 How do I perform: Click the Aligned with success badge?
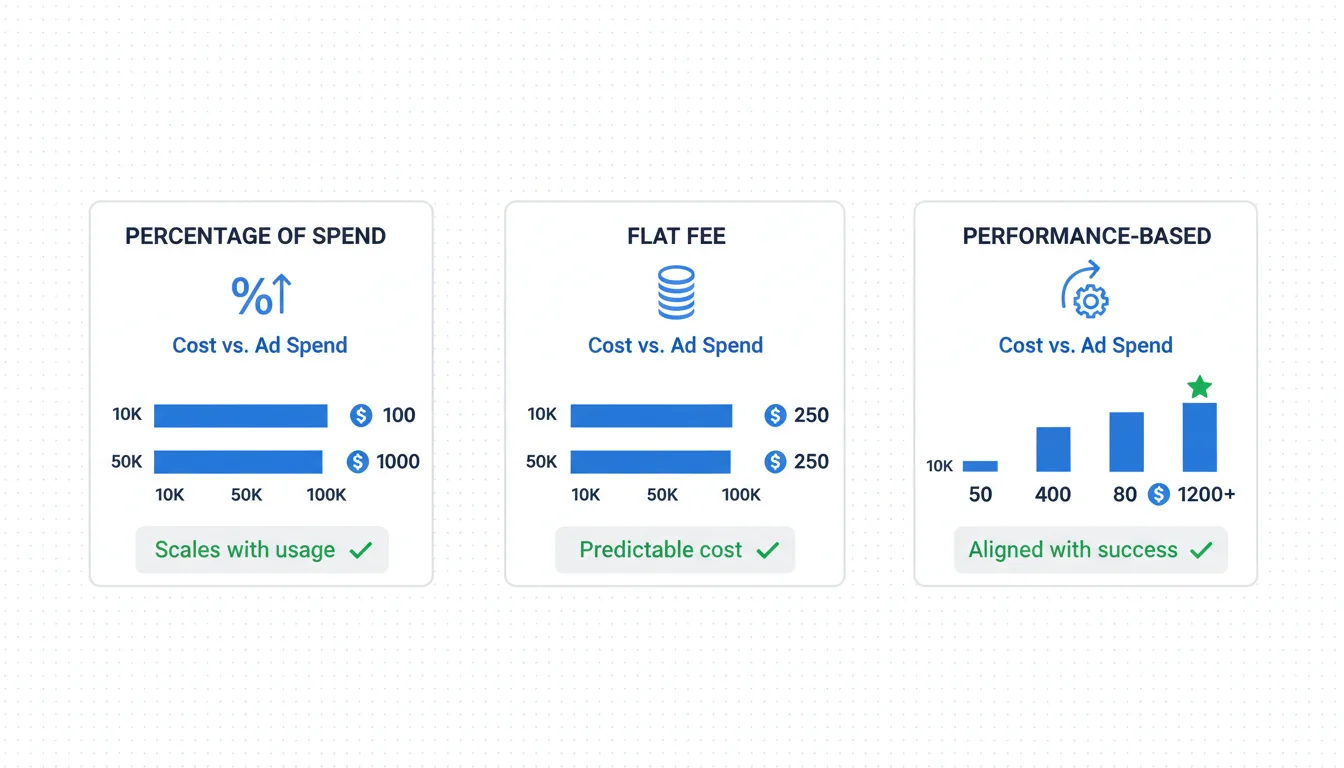[x=1090, y=550]
